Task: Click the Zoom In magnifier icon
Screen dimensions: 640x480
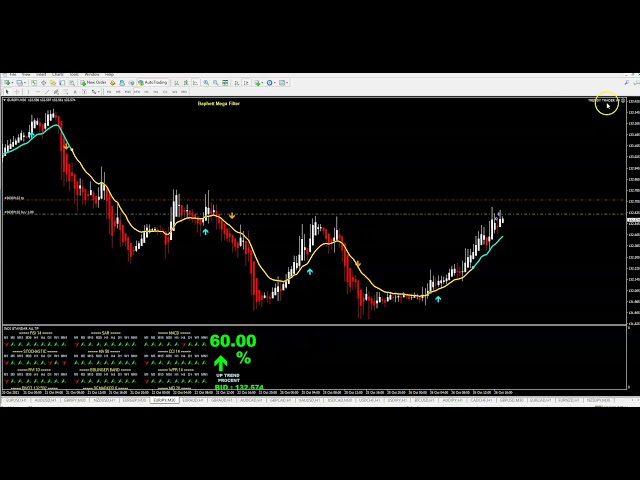Action: (x=206, y=82)
